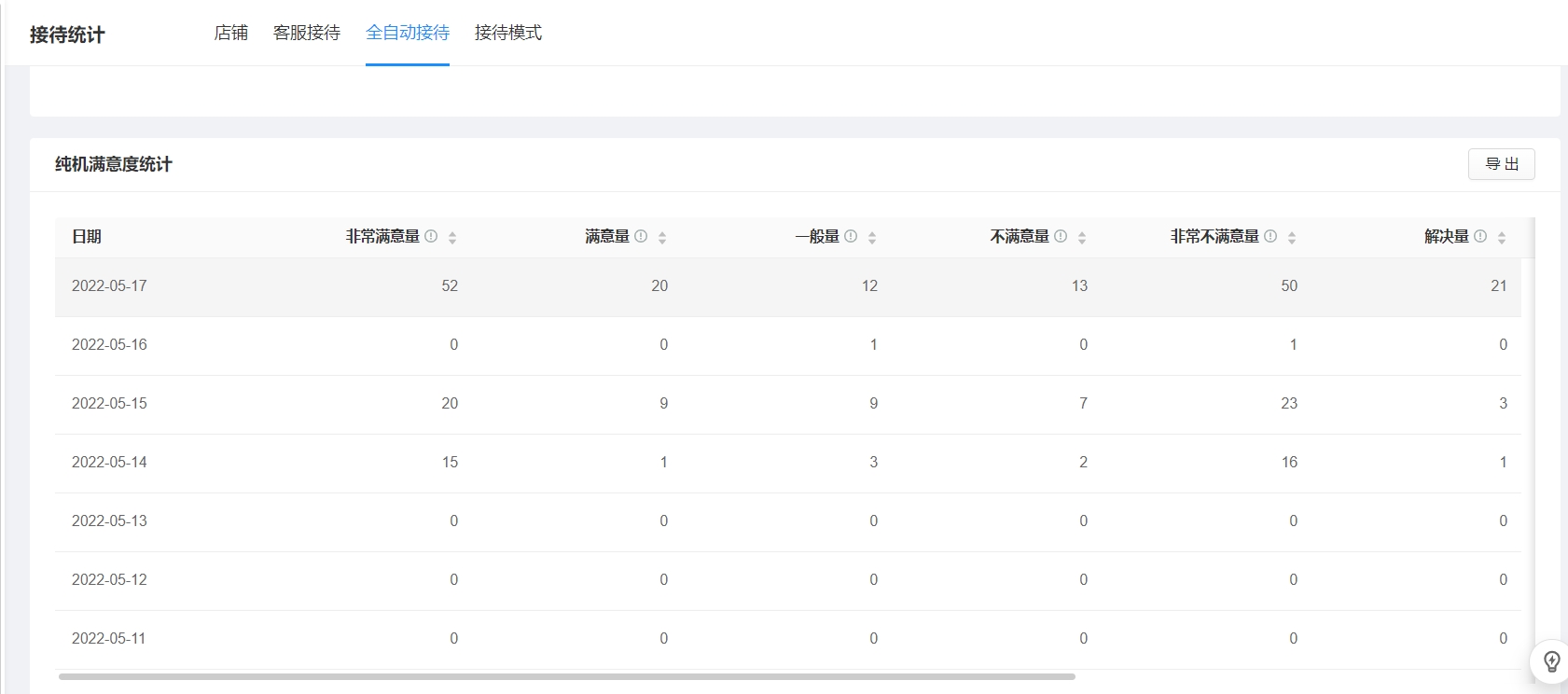
Task: Click the 日期 column header
Action: (87, 237)
